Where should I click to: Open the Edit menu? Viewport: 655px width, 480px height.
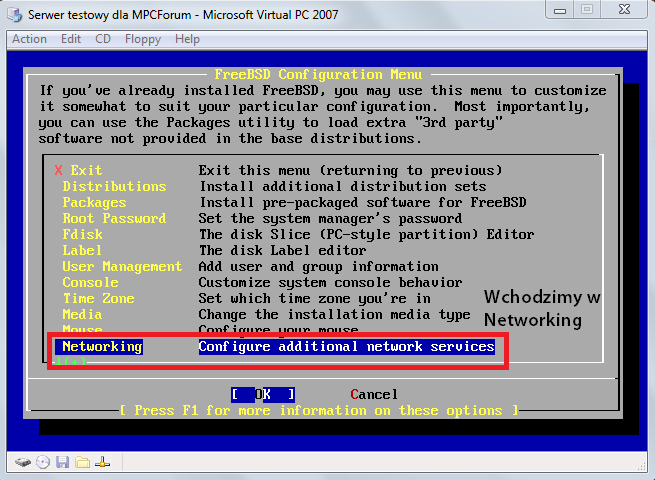click(71, 39)
